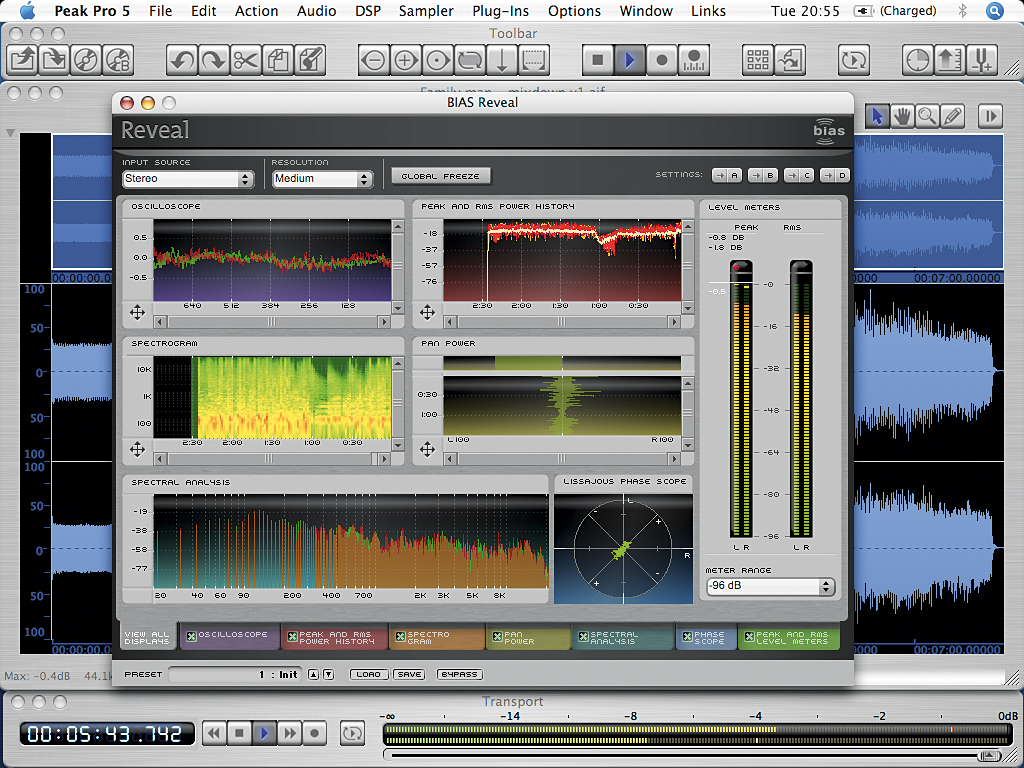Screen dimensions: 1024x768
Task: Open the Action menu
Action: pos(257,11)
